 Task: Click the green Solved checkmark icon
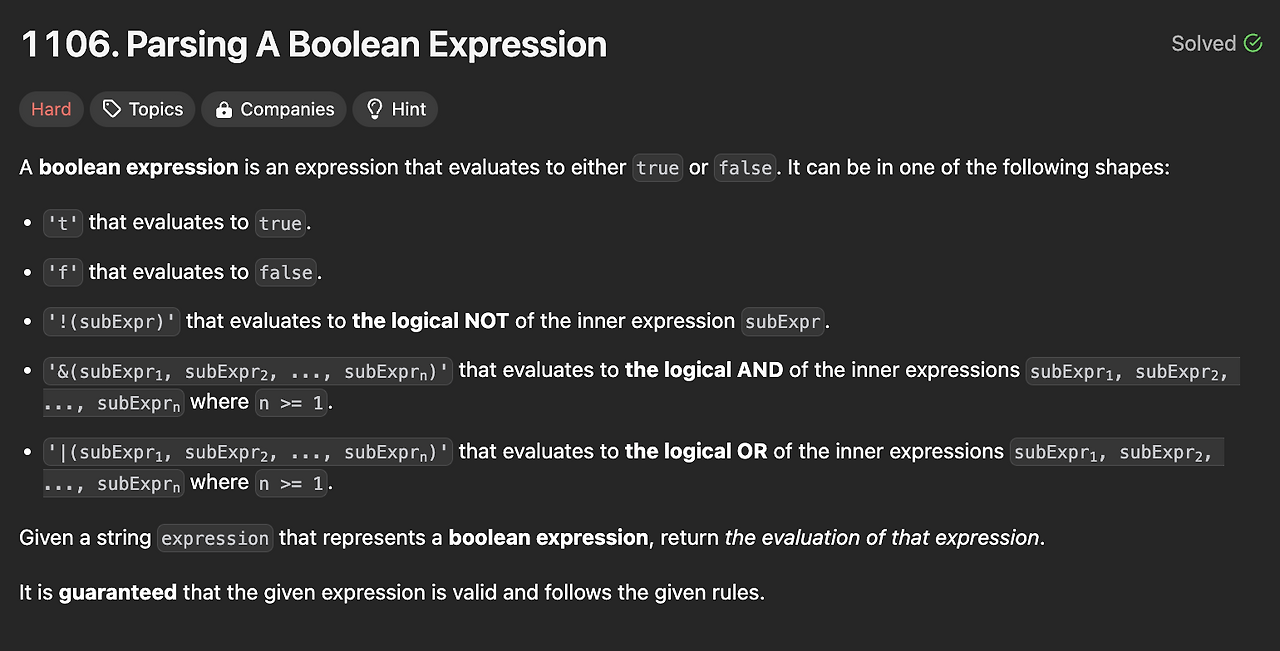tap(1253, 43)
